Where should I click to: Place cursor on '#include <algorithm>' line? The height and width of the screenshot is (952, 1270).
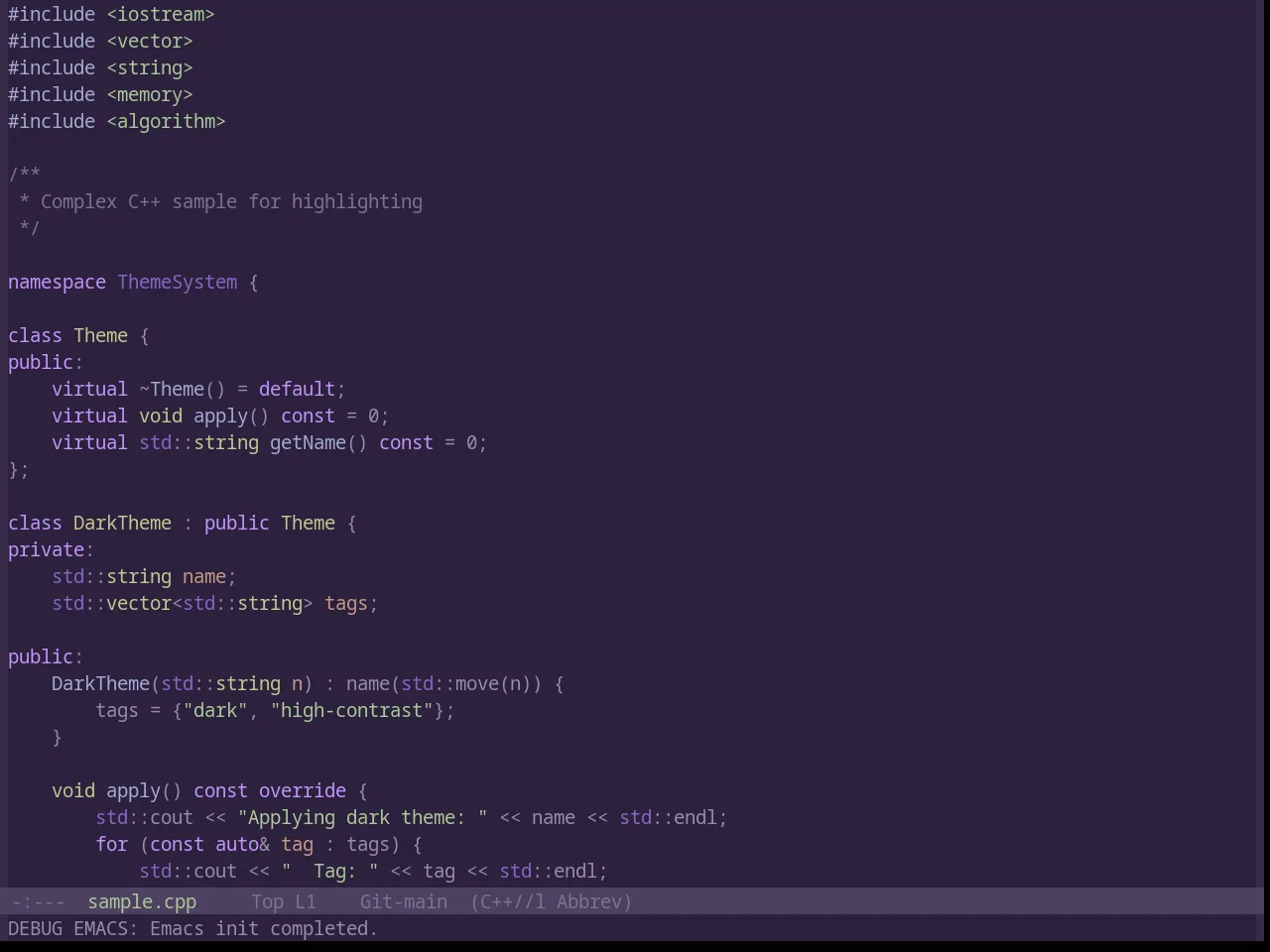[x=117, y=121]
